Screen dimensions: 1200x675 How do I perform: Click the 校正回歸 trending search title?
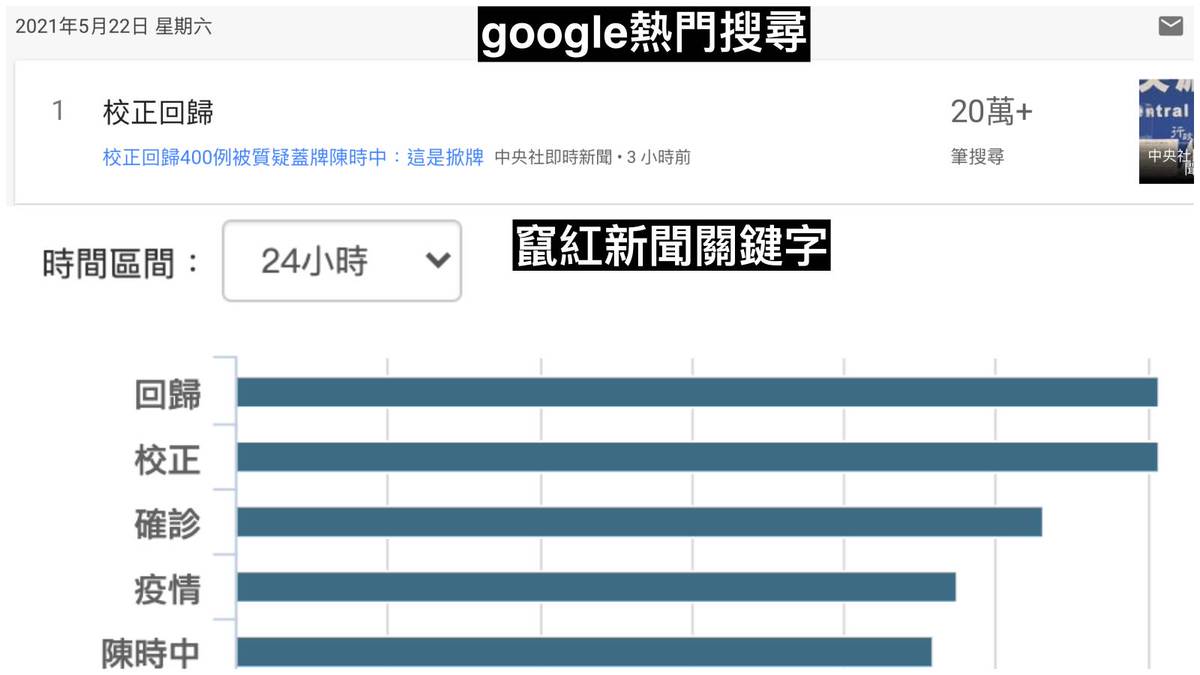158,112
